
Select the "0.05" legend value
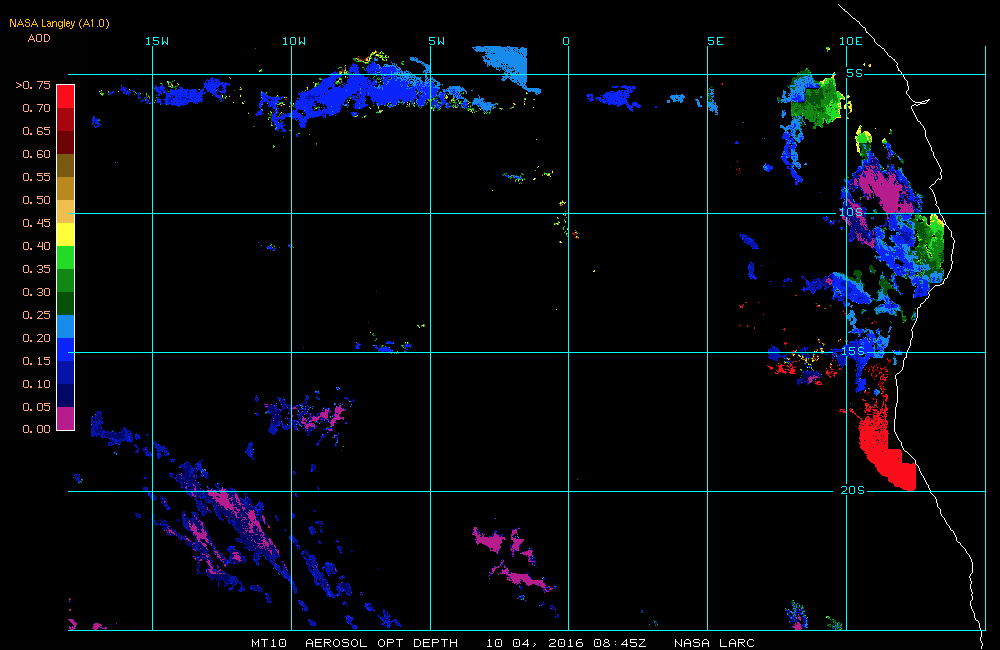36,406
